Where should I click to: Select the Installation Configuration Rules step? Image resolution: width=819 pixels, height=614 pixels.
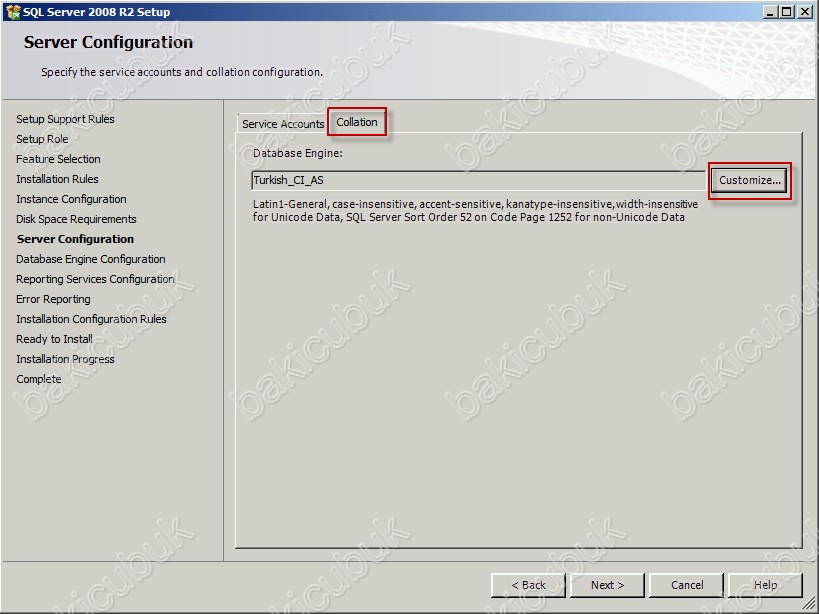pyautogui.click(x=91, y=319)
